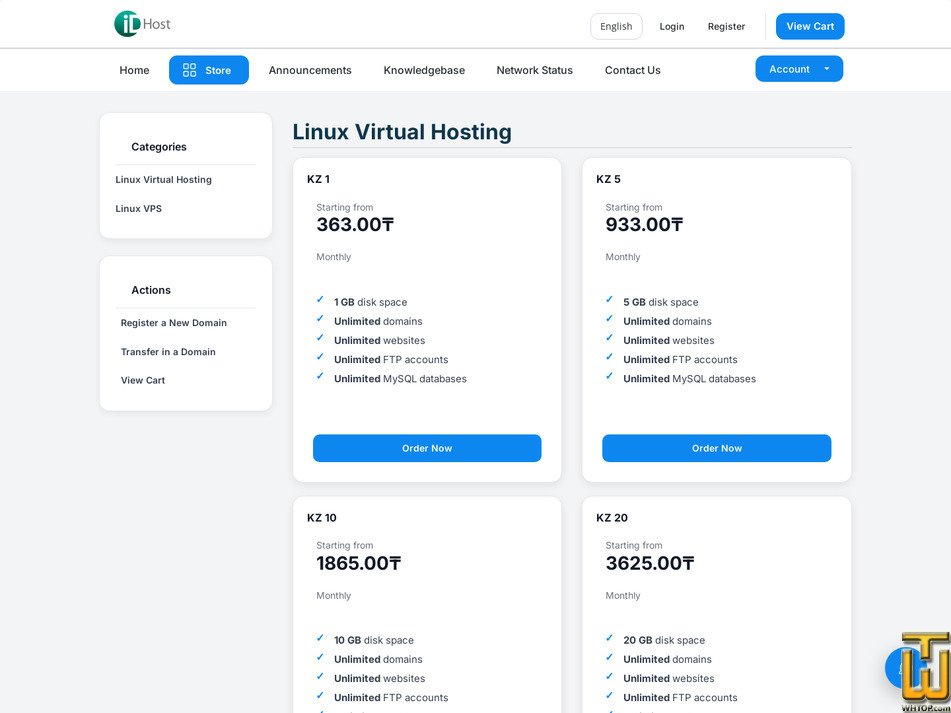
Task: Click Transfer in a Domain
Action: (x=168, y=352)
